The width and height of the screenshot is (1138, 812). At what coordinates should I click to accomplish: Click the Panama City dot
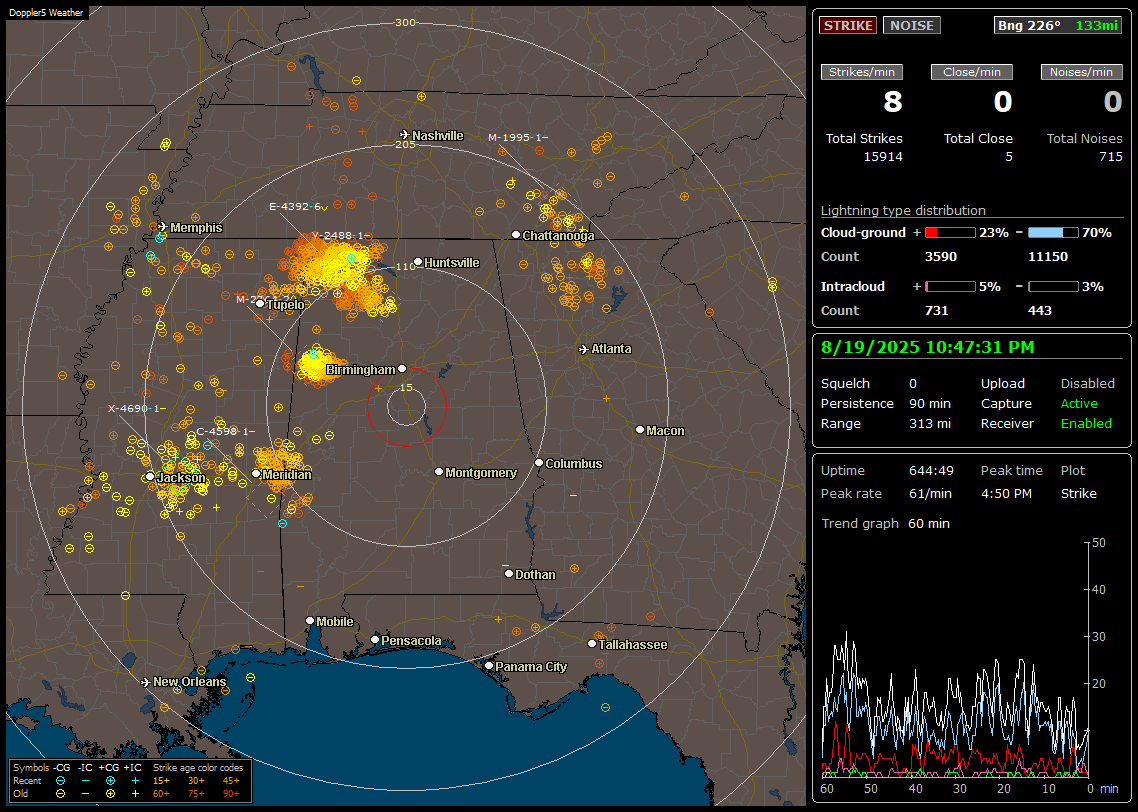489,665
